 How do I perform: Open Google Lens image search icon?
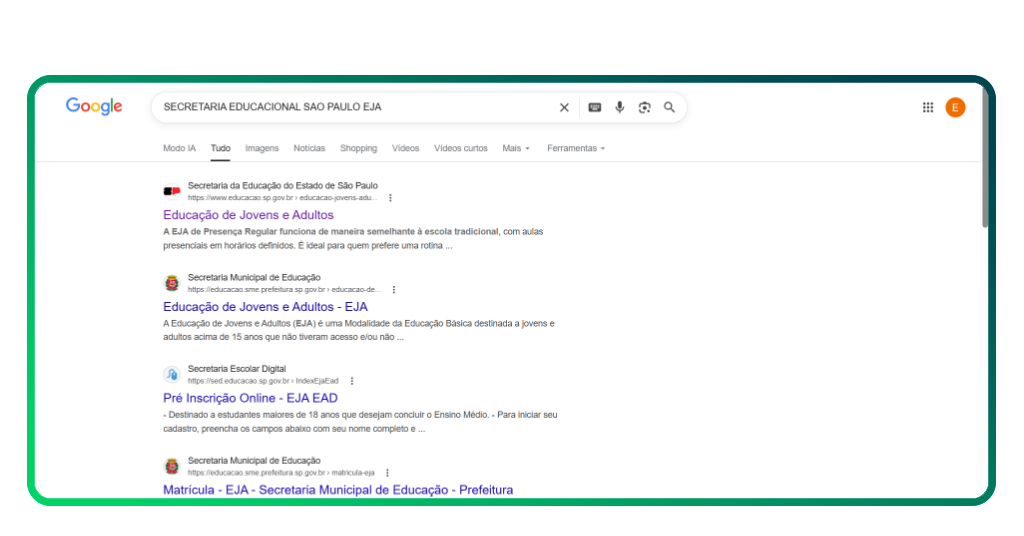click(645, 107)
